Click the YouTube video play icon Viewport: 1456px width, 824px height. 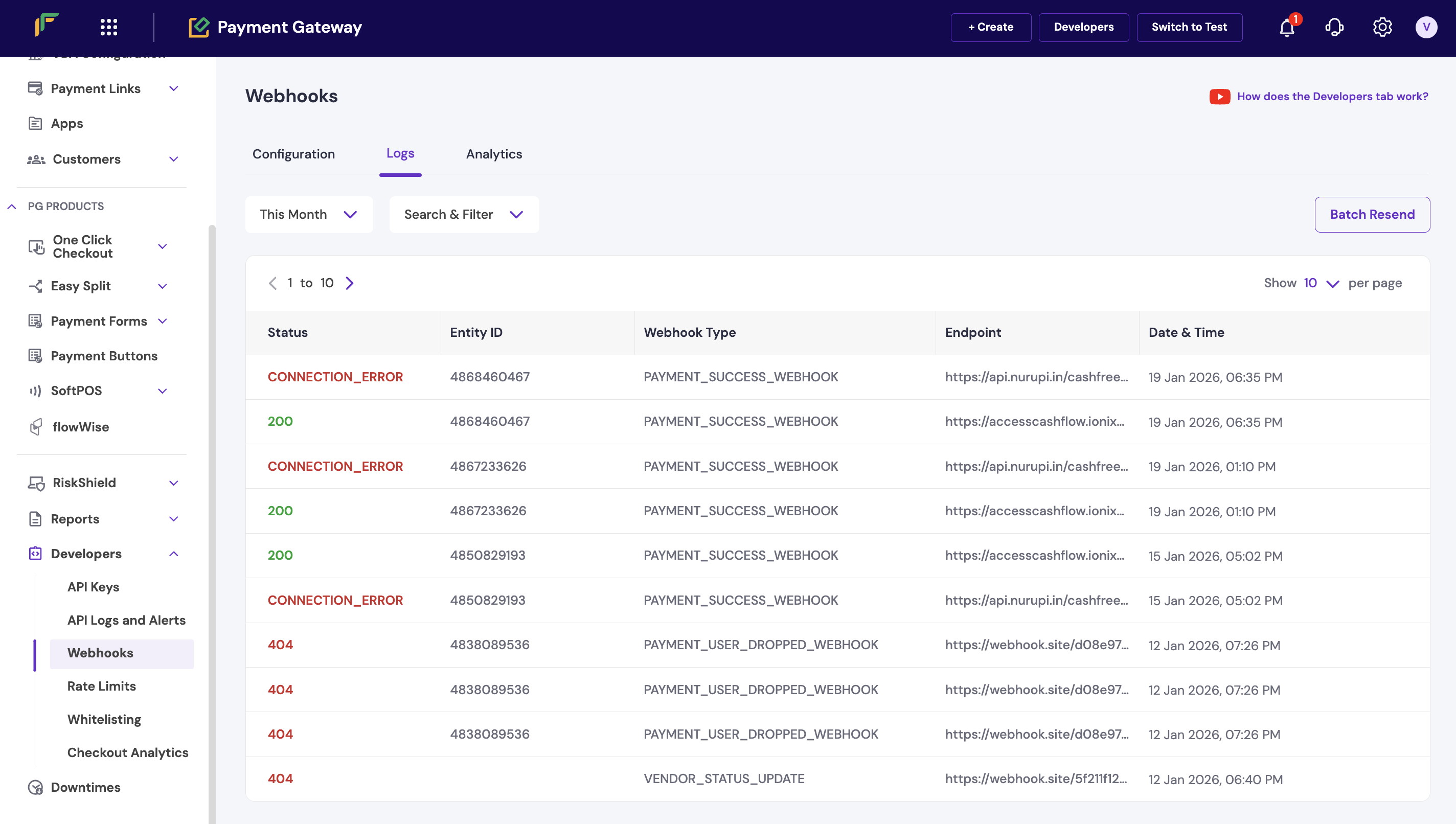tap(1219, 97)
